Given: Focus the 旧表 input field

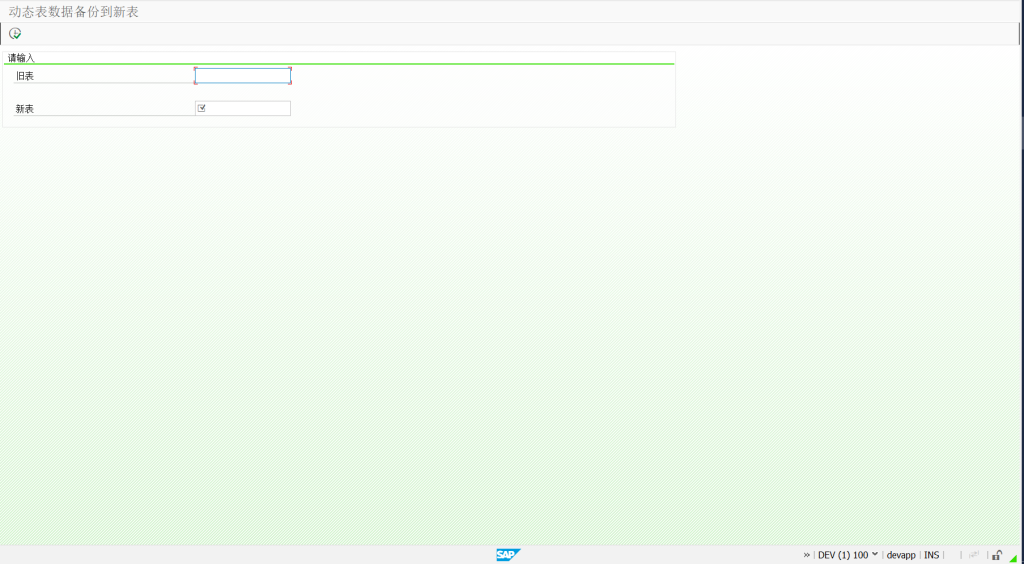Looking at the screenshot, I should click(243, 76).
